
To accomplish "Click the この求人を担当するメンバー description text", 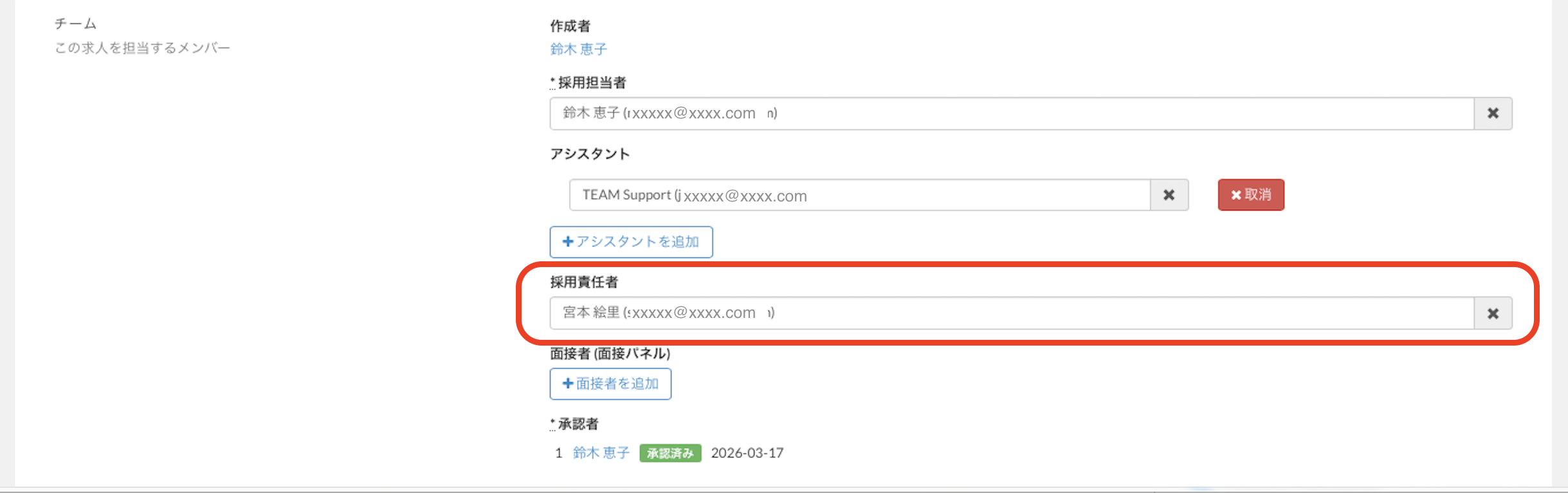I will (x=142, y=48).
